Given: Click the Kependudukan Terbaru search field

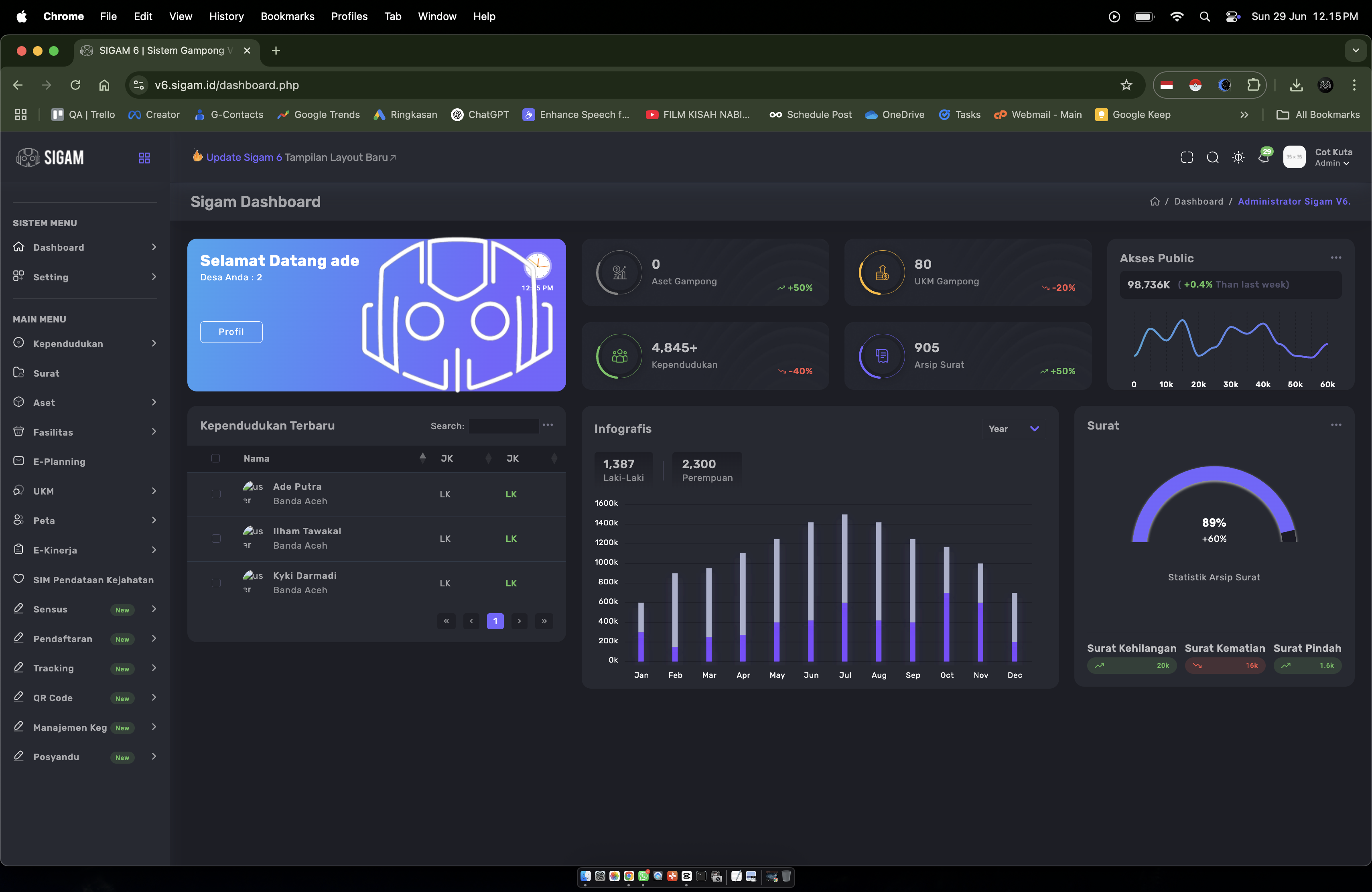Looking at the screenshot, I should [504, 426].
